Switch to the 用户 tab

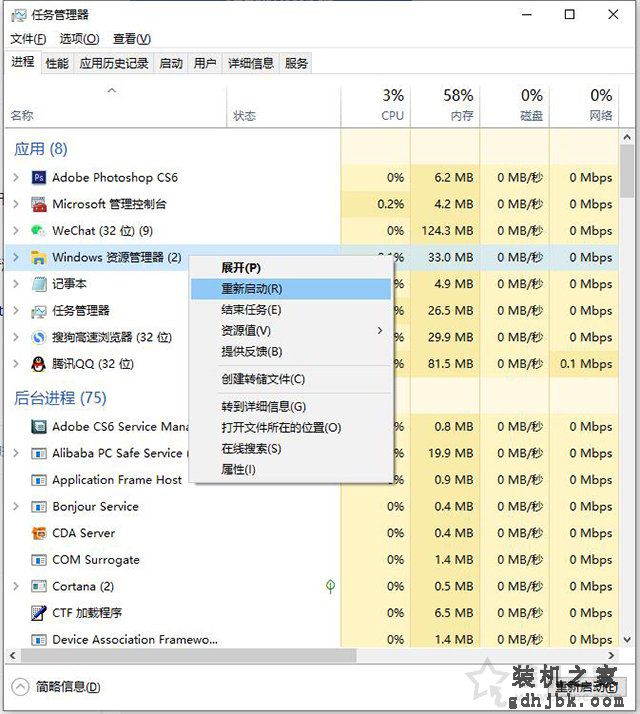pos(205,63)
